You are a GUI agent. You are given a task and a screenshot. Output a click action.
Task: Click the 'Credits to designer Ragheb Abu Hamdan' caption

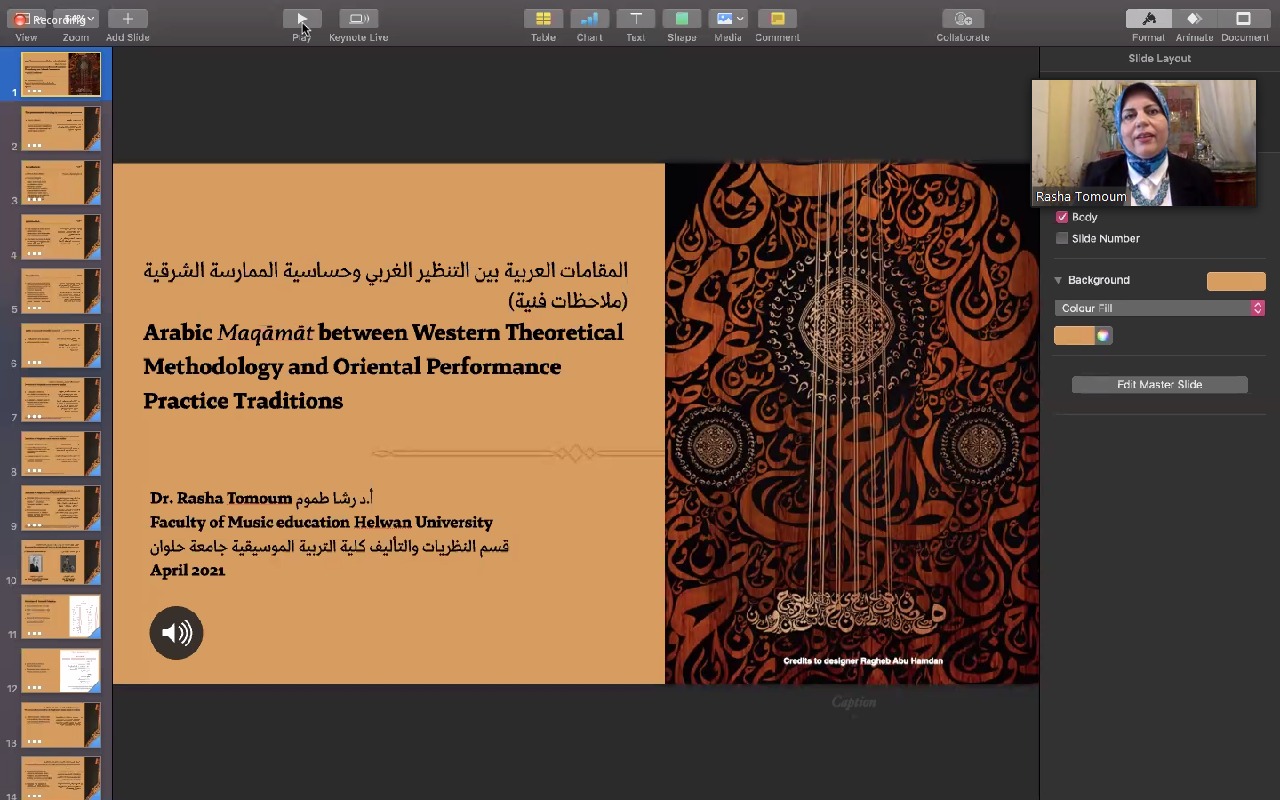coord(863,661)
